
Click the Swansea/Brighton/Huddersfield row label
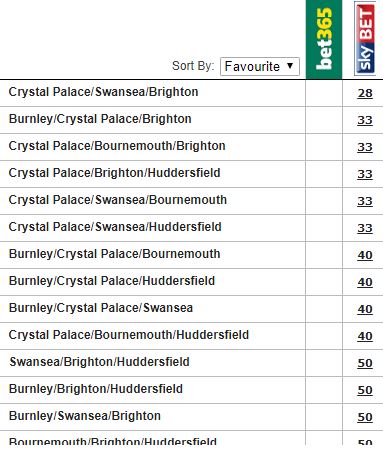coord(99,362)
